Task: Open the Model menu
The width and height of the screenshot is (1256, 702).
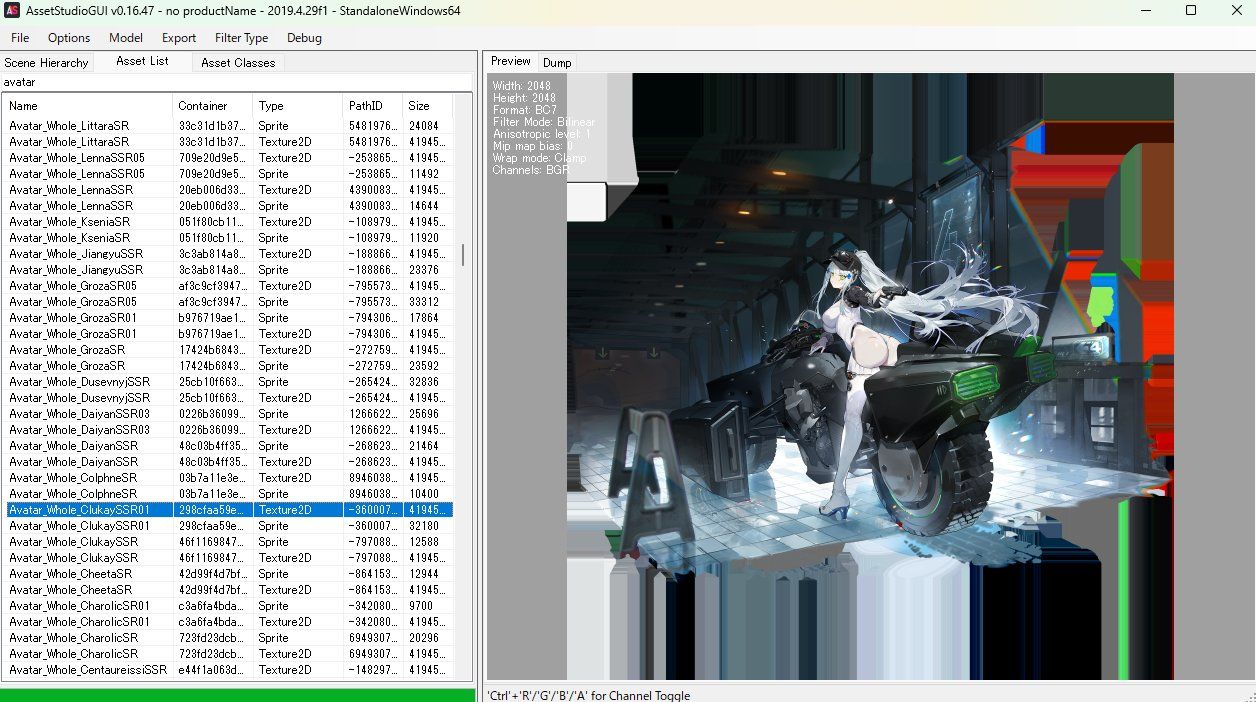Action: (x=126, y=38)
